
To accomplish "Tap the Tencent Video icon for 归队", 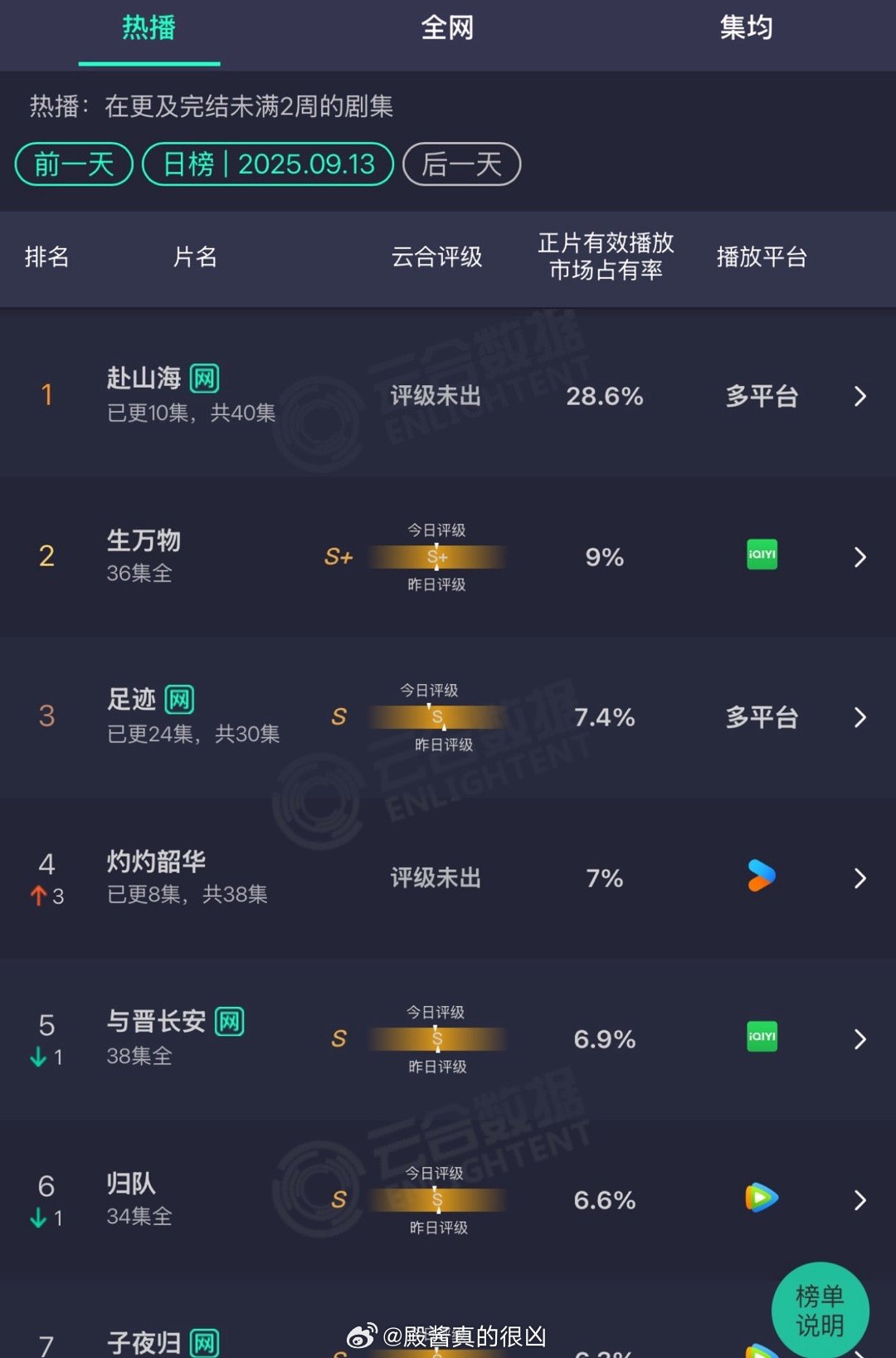I will coord(762,1197).
